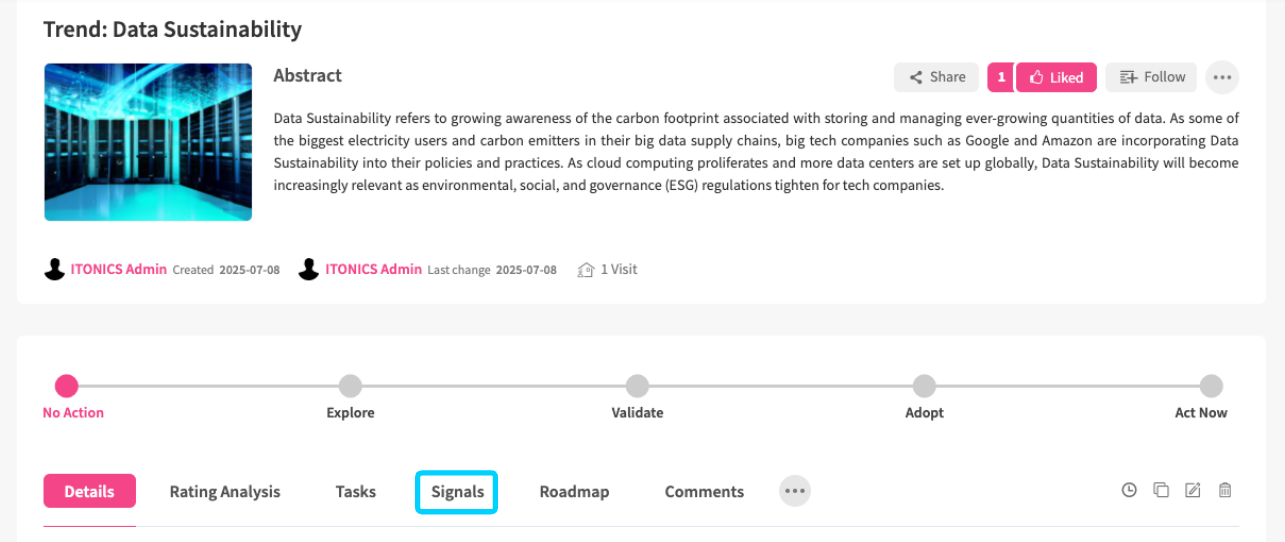Toggle Follow for this trend

click(x=1152, y=77)
